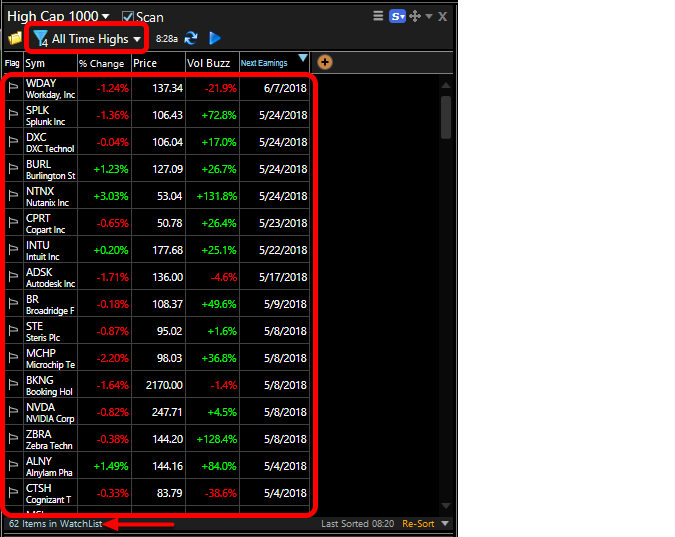The height and width of the screenshot is (537, 675).
Task: Expand the window options arrow beside X
Action: point(429,16)
